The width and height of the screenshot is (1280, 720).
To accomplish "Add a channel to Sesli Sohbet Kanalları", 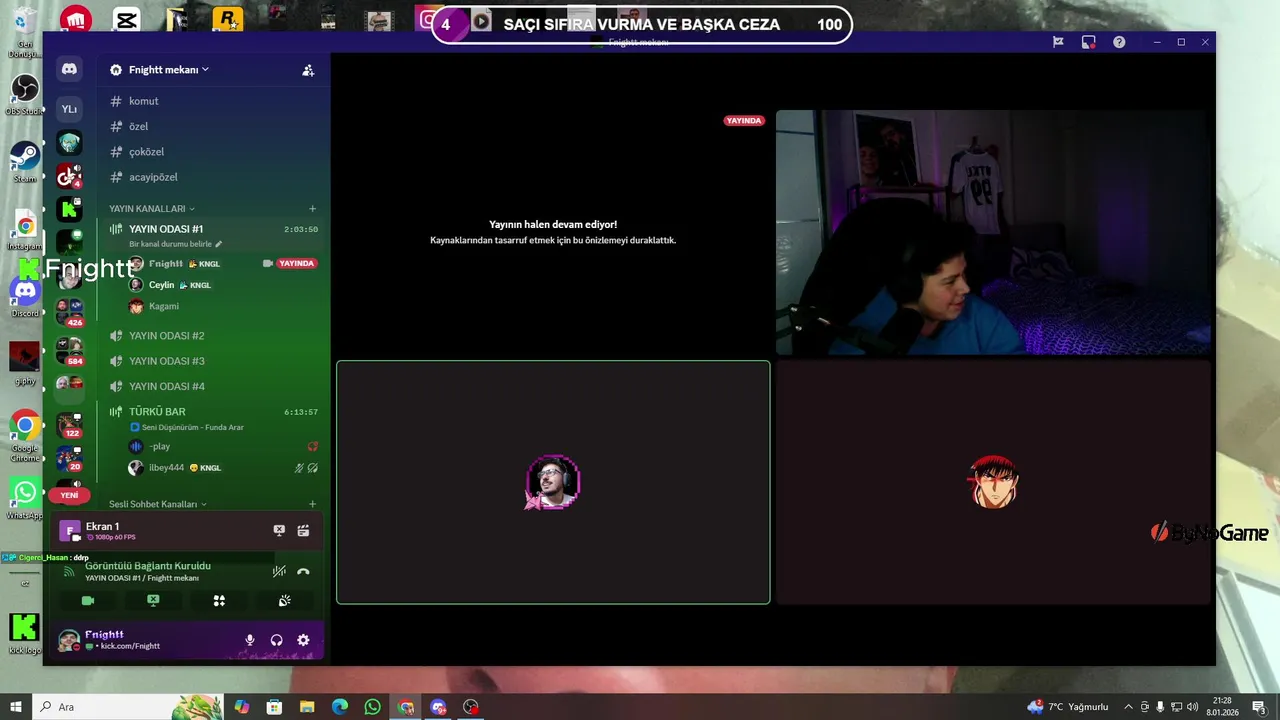I will 312,504.
